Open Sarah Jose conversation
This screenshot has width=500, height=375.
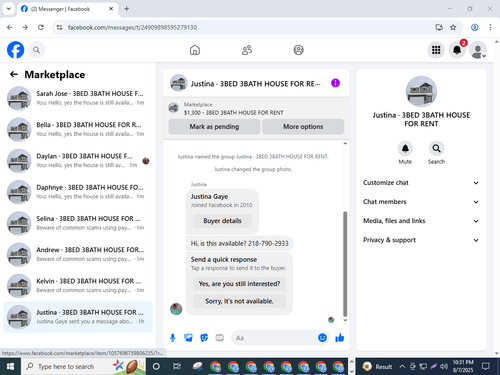coord(78,98)
